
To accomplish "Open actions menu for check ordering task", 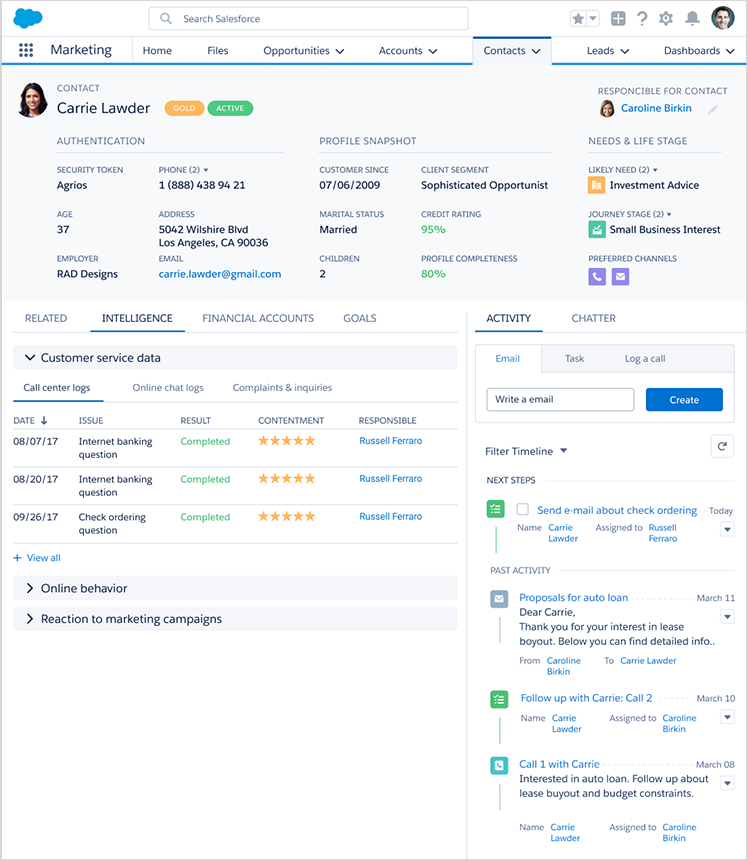I will point(727,529).
